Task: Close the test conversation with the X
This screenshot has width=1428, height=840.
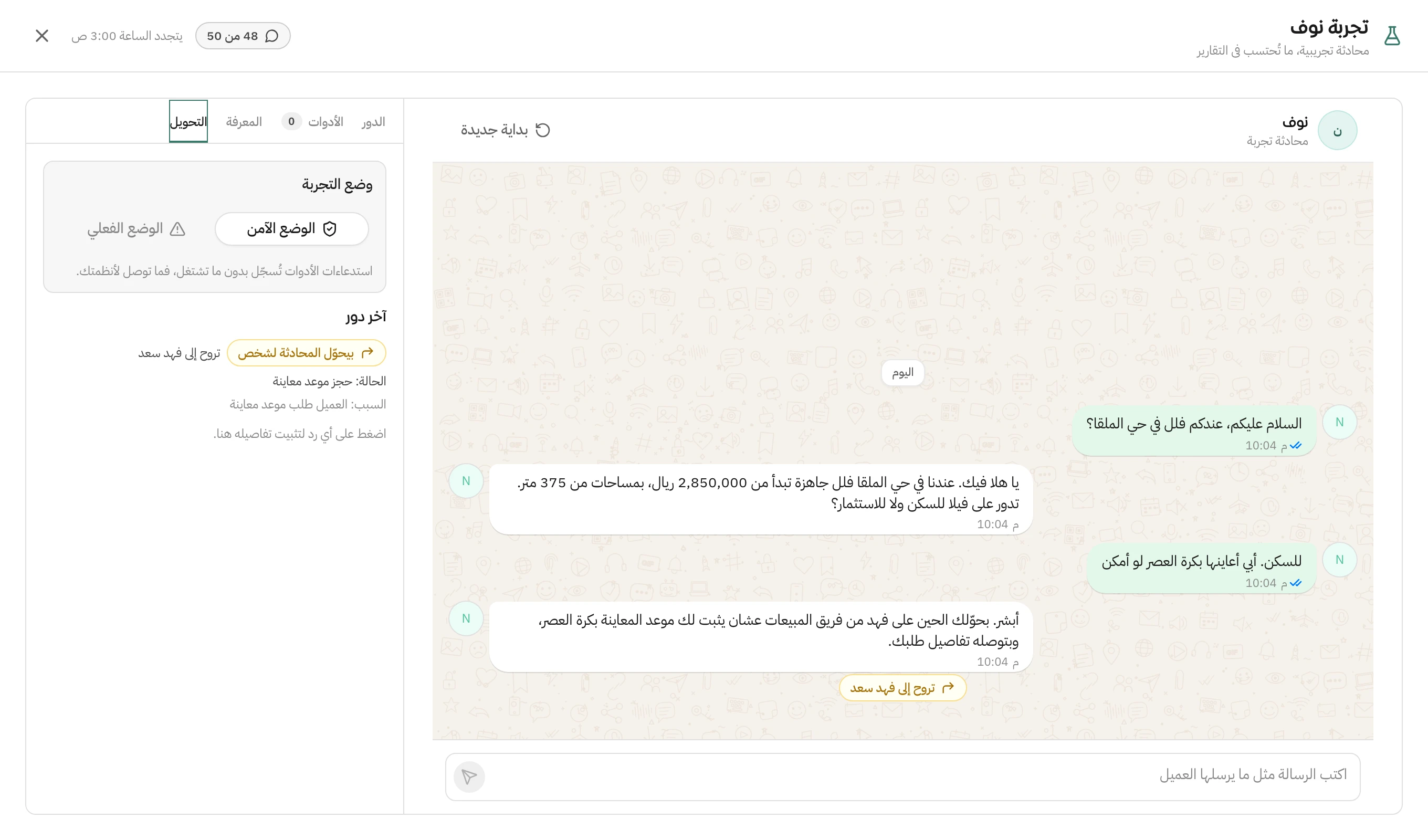Action: [42, 36]
